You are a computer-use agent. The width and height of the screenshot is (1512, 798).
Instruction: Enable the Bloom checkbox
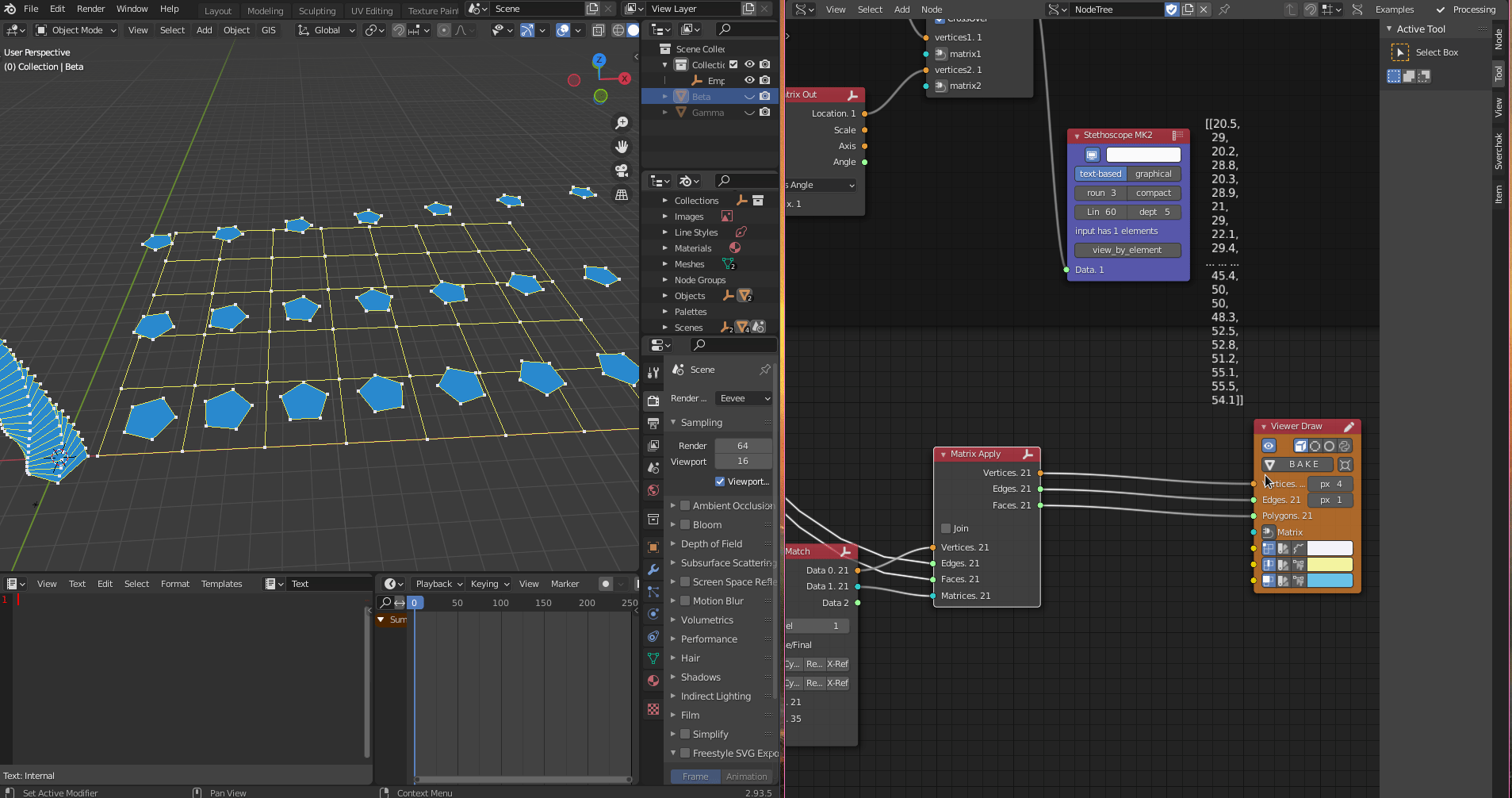[x=685, y=524]
